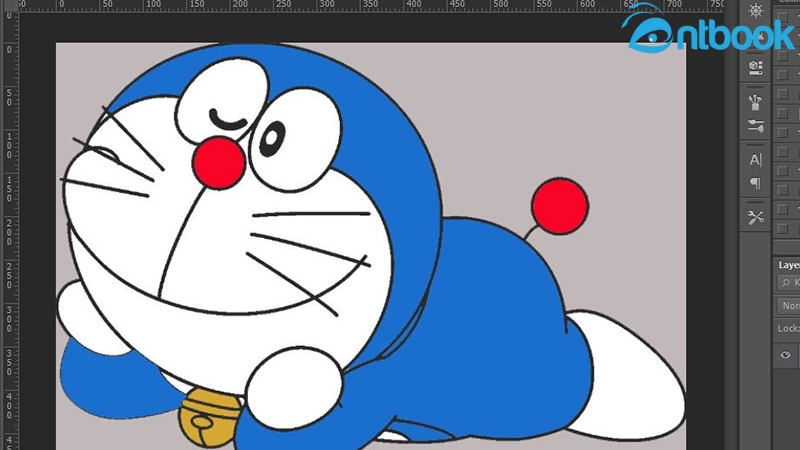Open the Navigator panel ship-wheel icon
The image size is (800, 450).
coord(756,10)
